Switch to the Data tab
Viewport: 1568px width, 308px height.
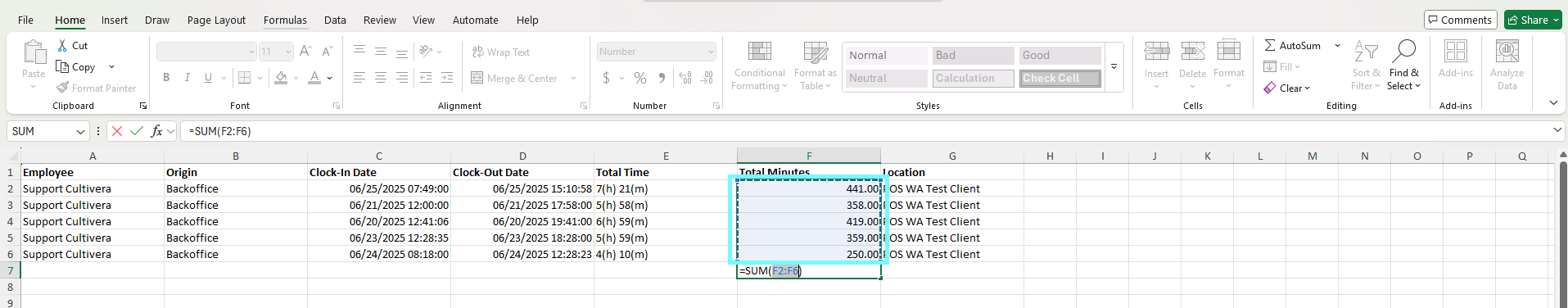click(335, 20)
